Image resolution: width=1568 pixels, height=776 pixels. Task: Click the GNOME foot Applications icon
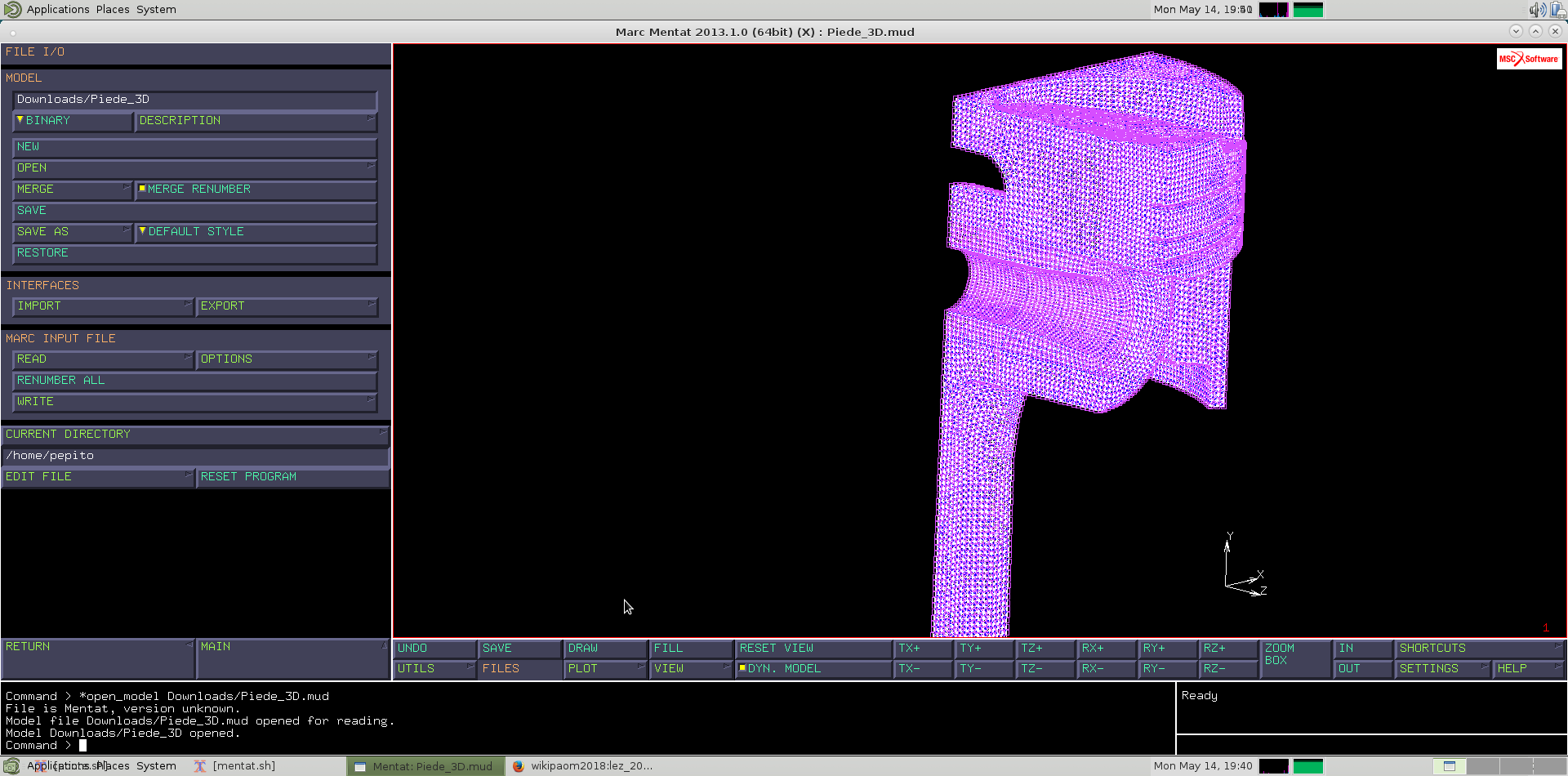pos(12,10)
